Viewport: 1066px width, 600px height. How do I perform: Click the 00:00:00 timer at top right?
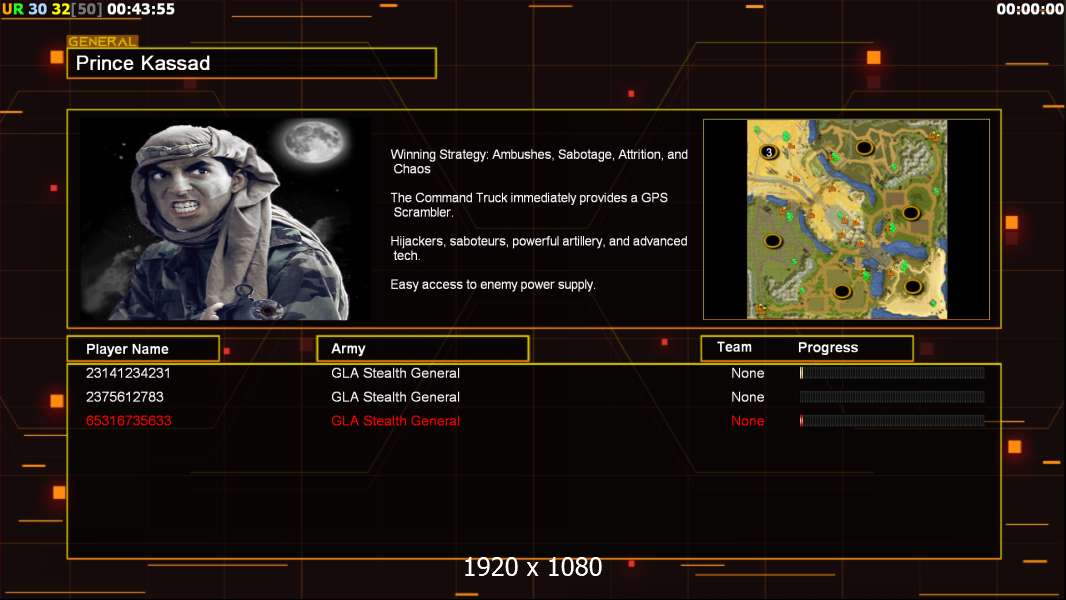(x=1030, y=10)
